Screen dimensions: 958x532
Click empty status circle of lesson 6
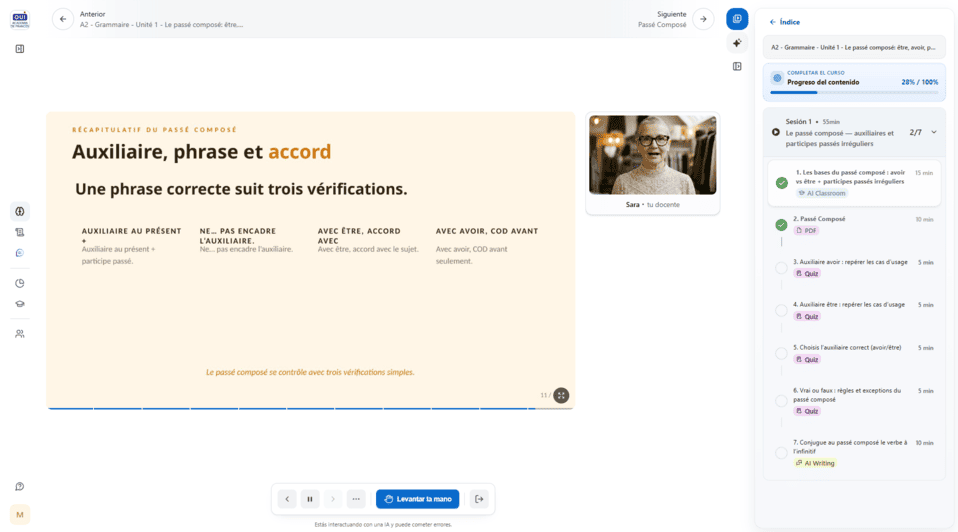click(781, 401)
